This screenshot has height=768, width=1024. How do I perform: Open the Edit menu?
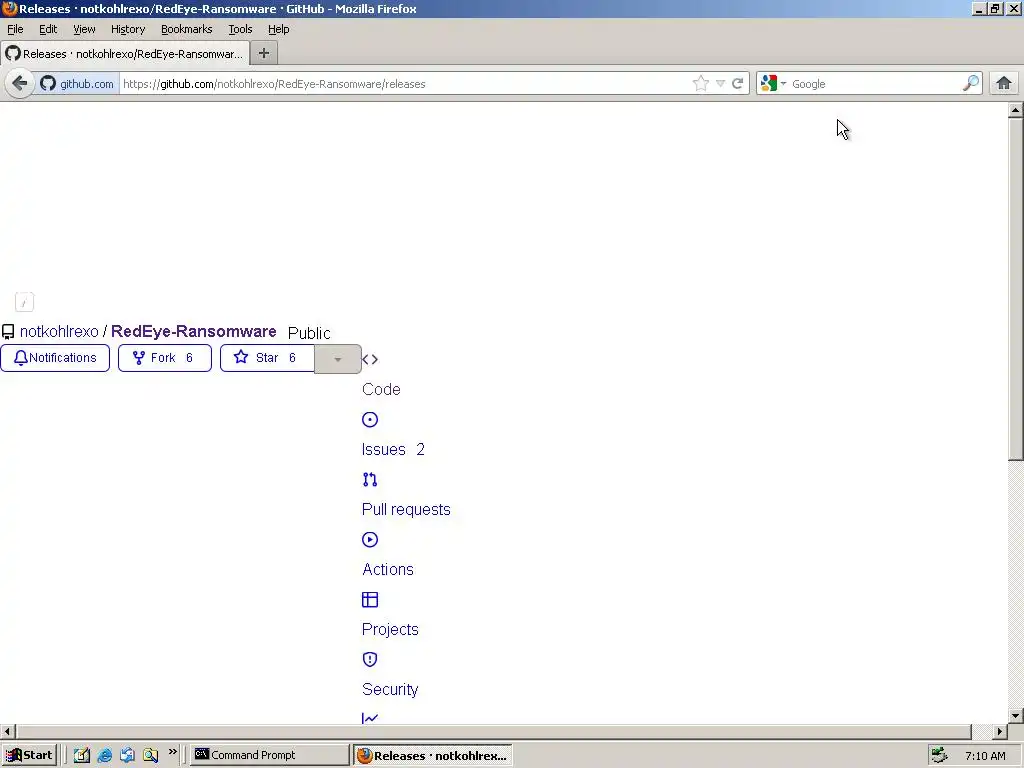point(48,29)
